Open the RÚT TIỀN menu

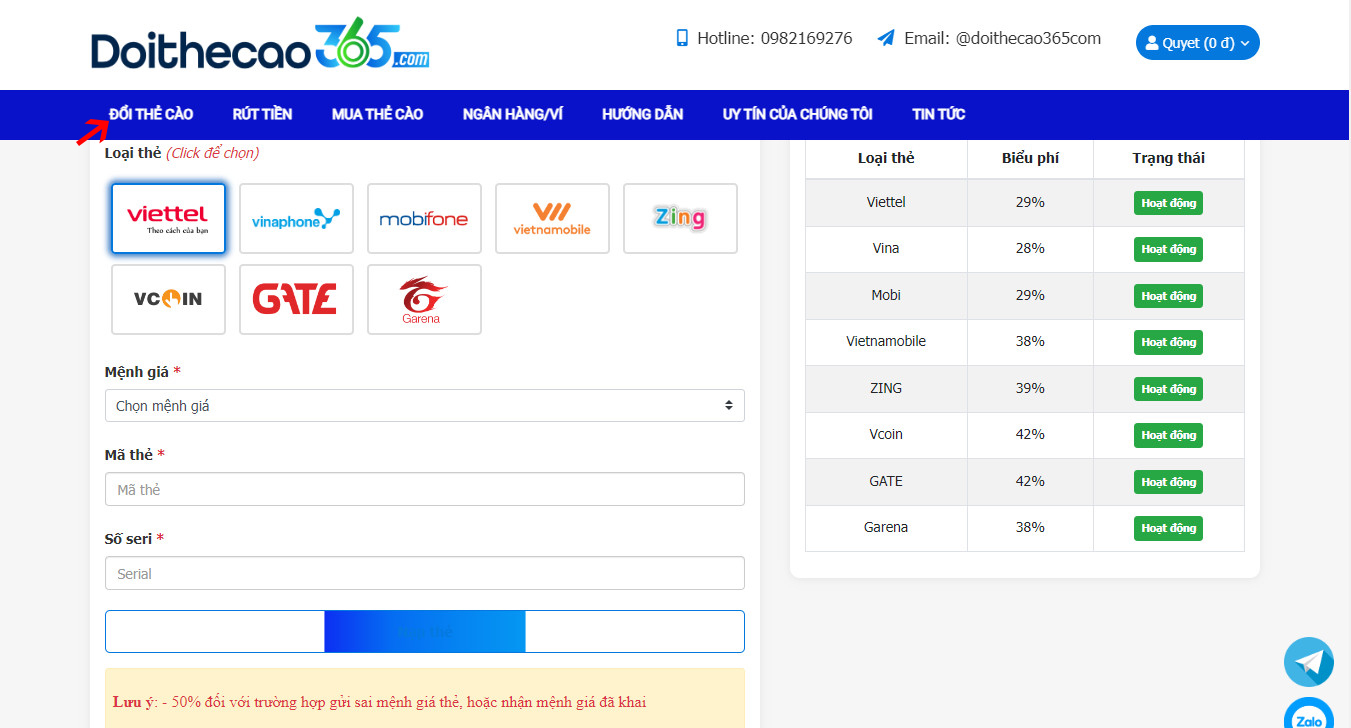pyautogui.click(x=262, y=114)
